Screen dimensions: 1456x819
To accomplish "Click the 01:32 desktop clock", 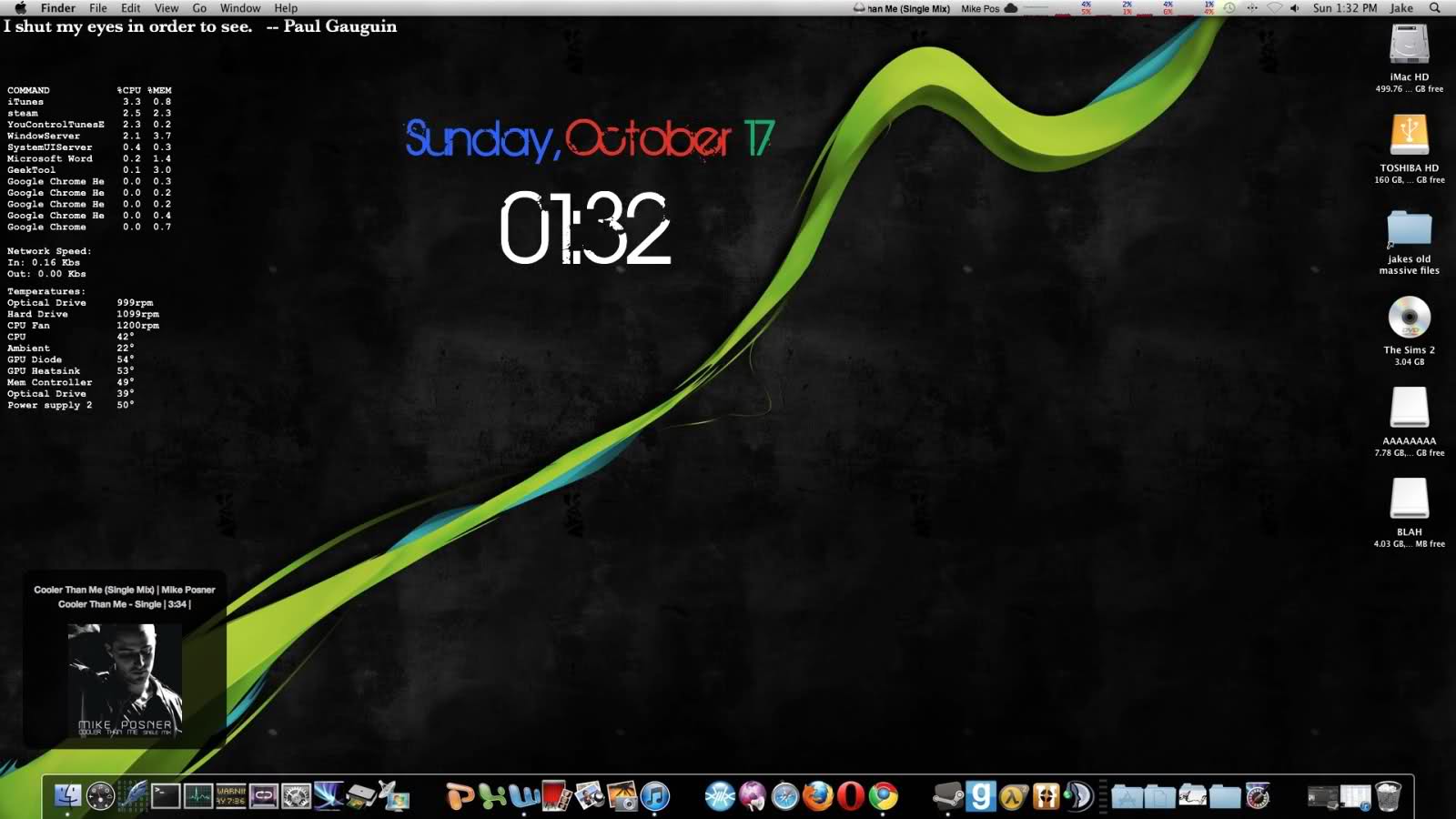I will 585,227.
